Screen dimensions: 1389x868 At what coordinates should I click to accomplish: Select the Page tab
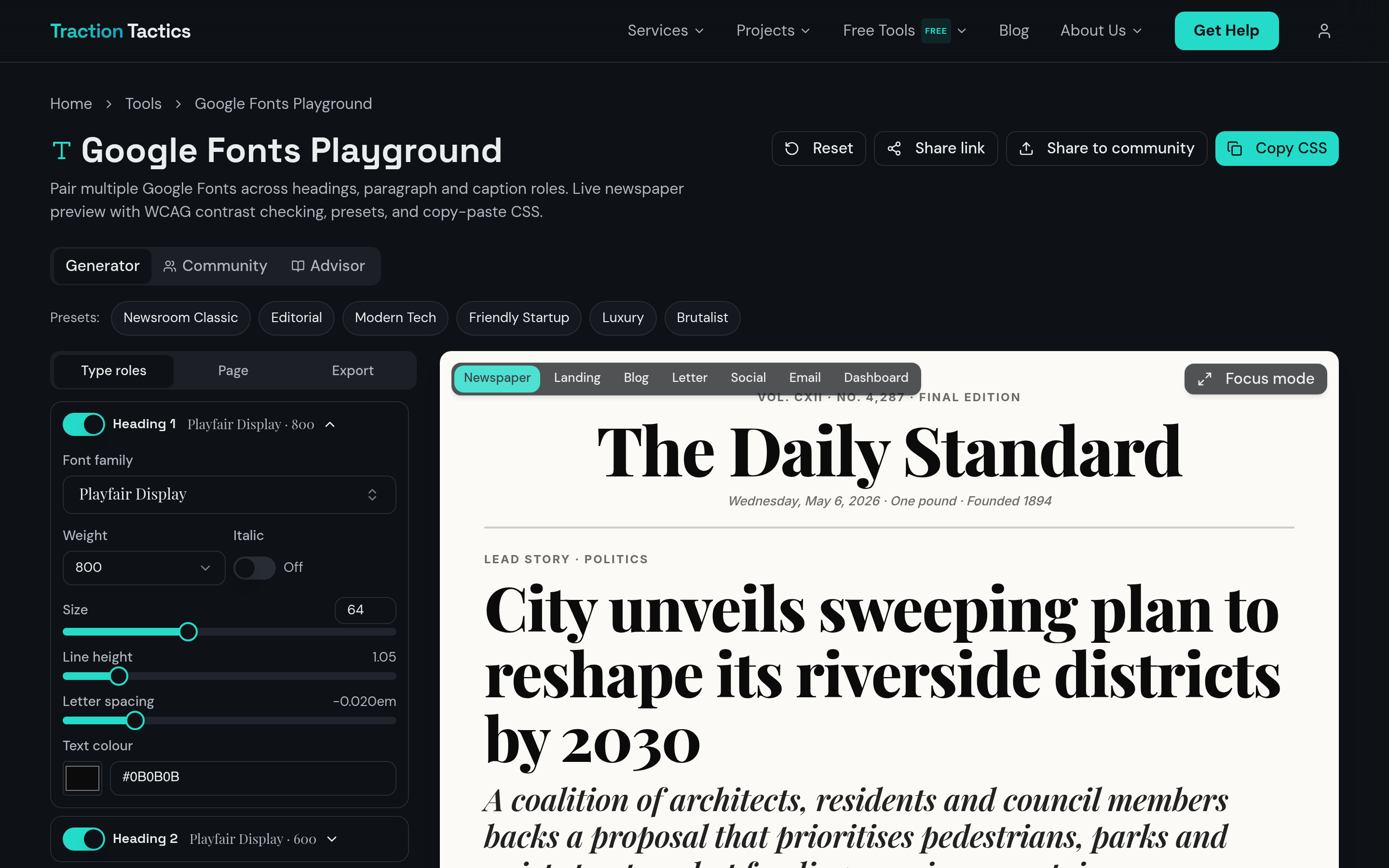coord(233,371)
